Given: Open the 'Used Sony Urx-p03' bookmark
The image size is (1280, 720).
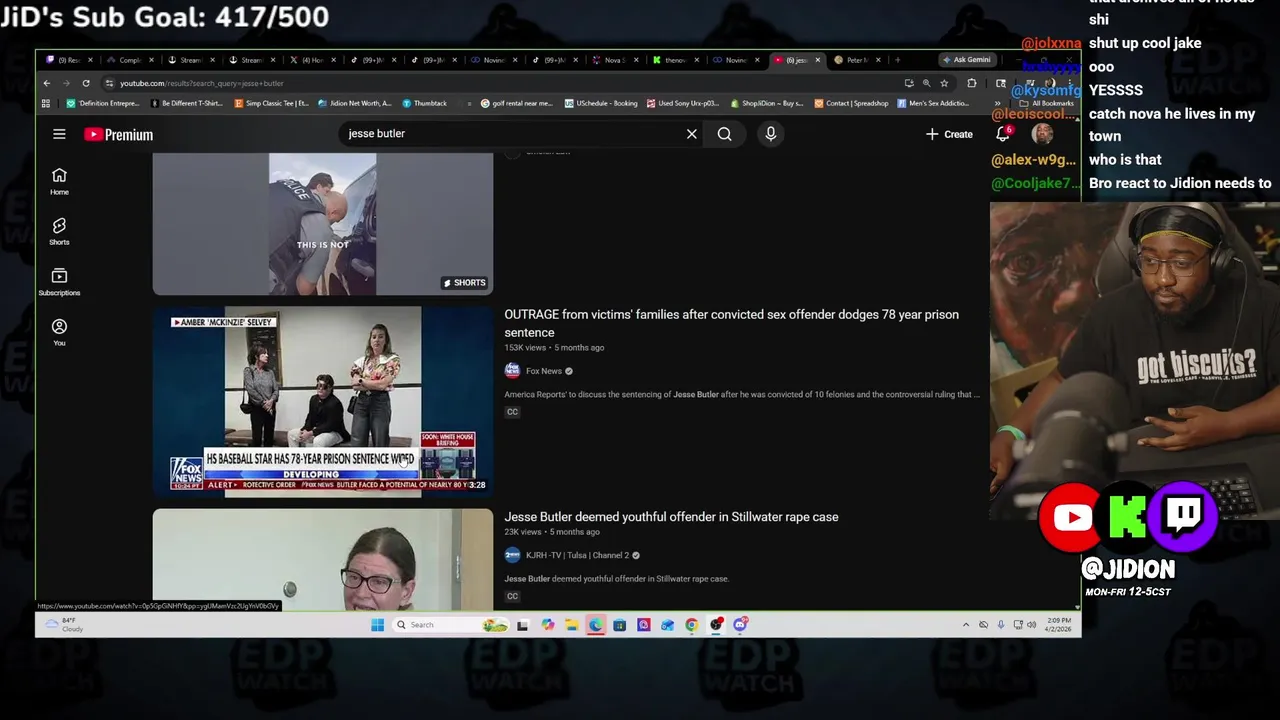Looking at the screenshot, I should point(683,103).
